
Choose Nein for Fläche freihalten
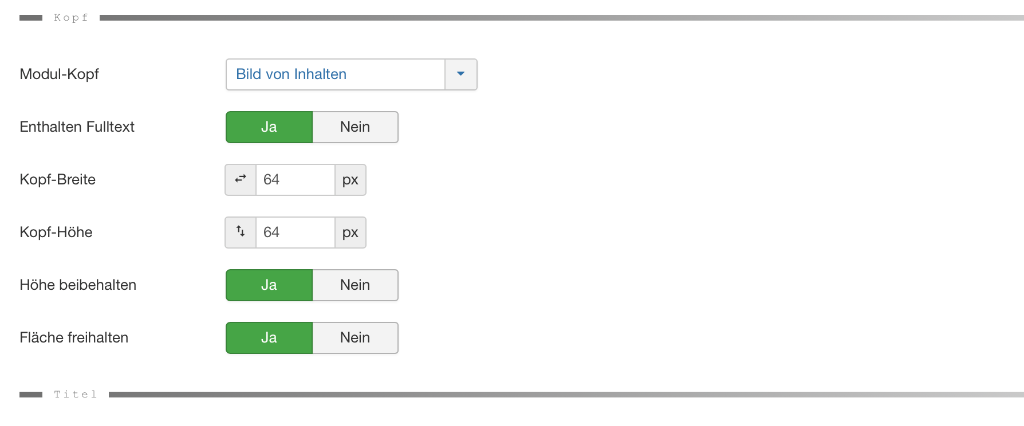355,338
